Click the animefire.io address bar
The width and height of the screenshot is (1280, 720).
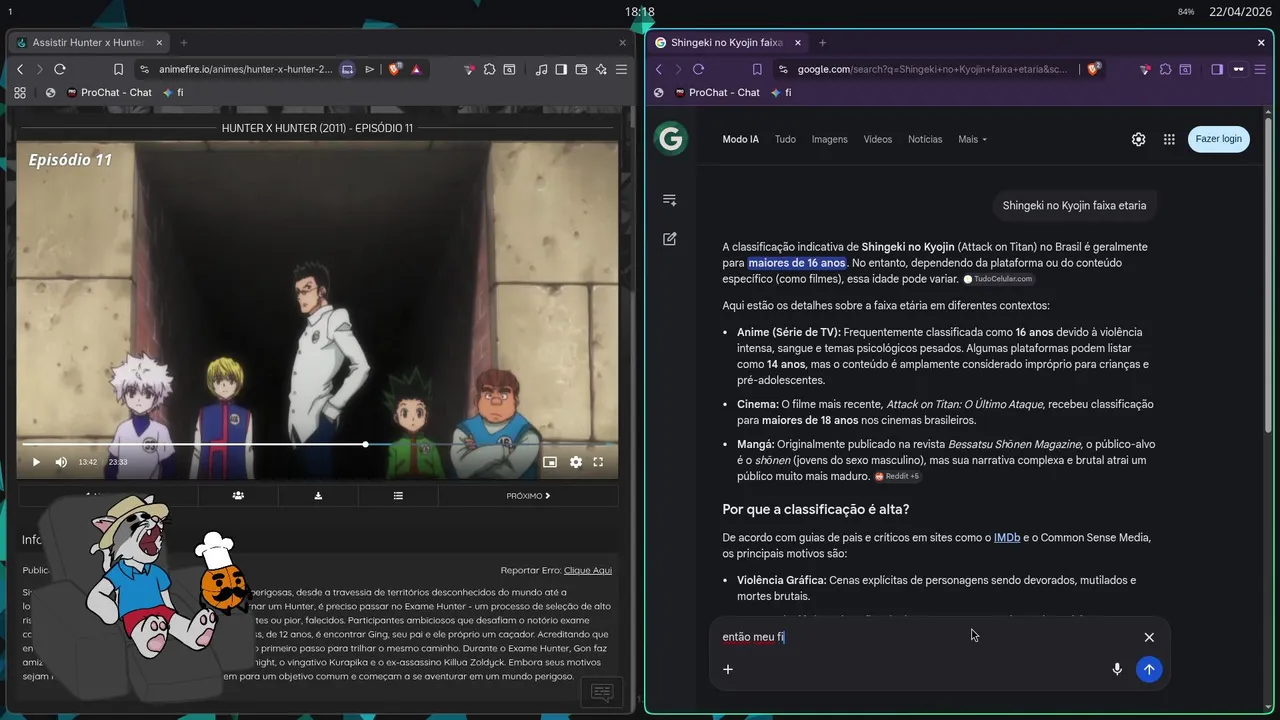tap(245, 69)
